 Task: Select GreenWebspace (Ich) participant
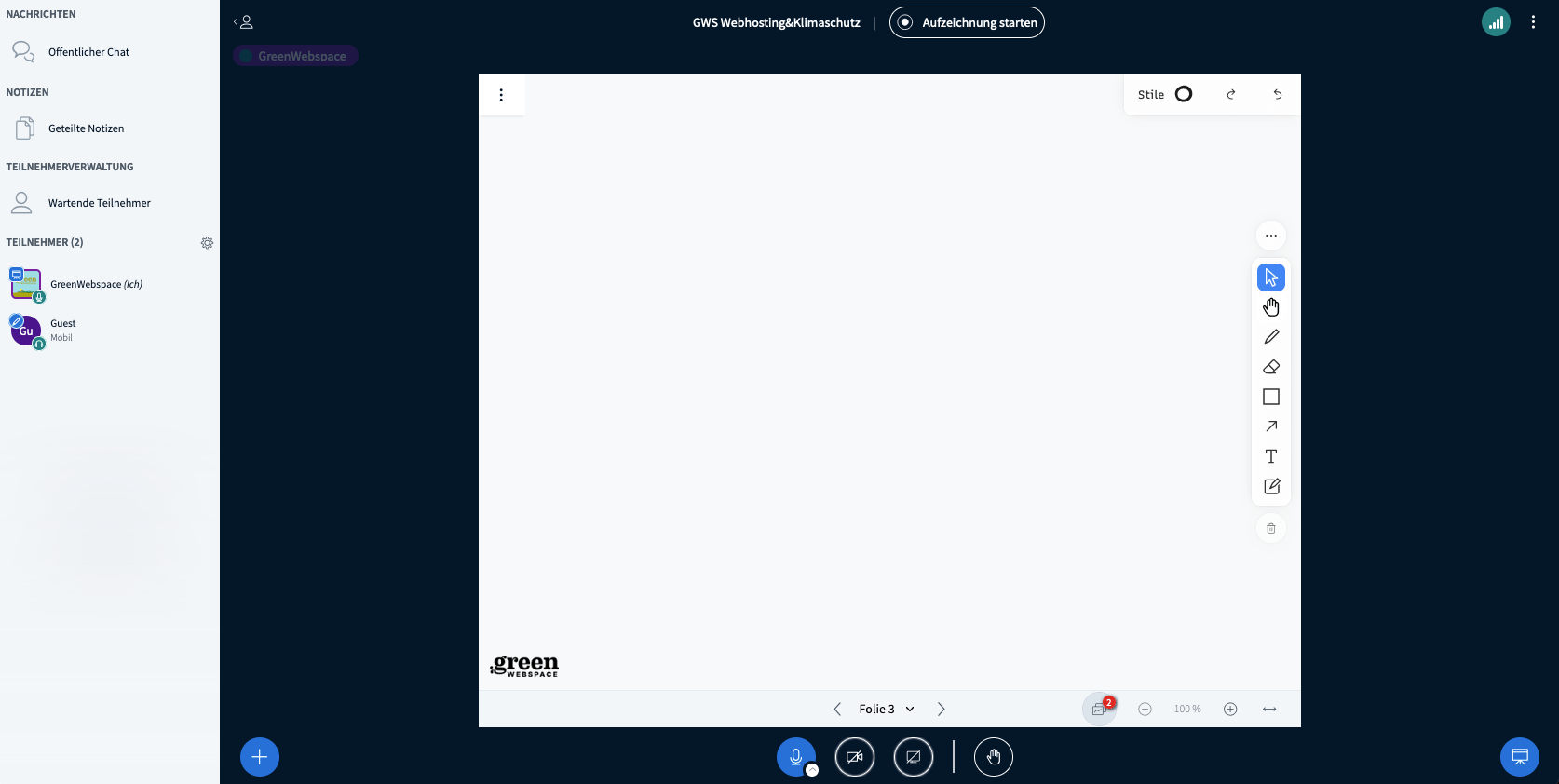(110, 285)
